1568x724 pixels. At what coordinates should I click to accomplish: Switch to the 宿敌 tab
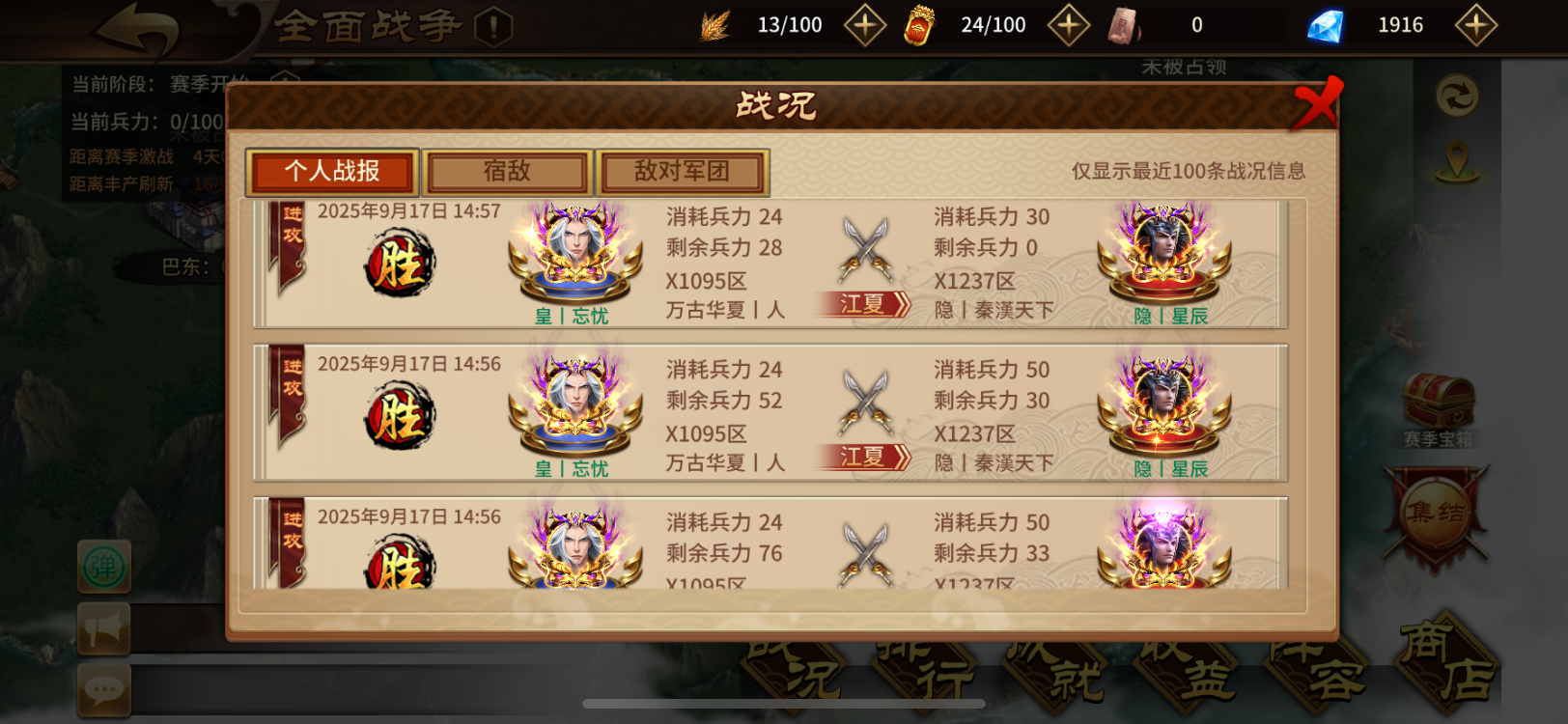point(507,172)
